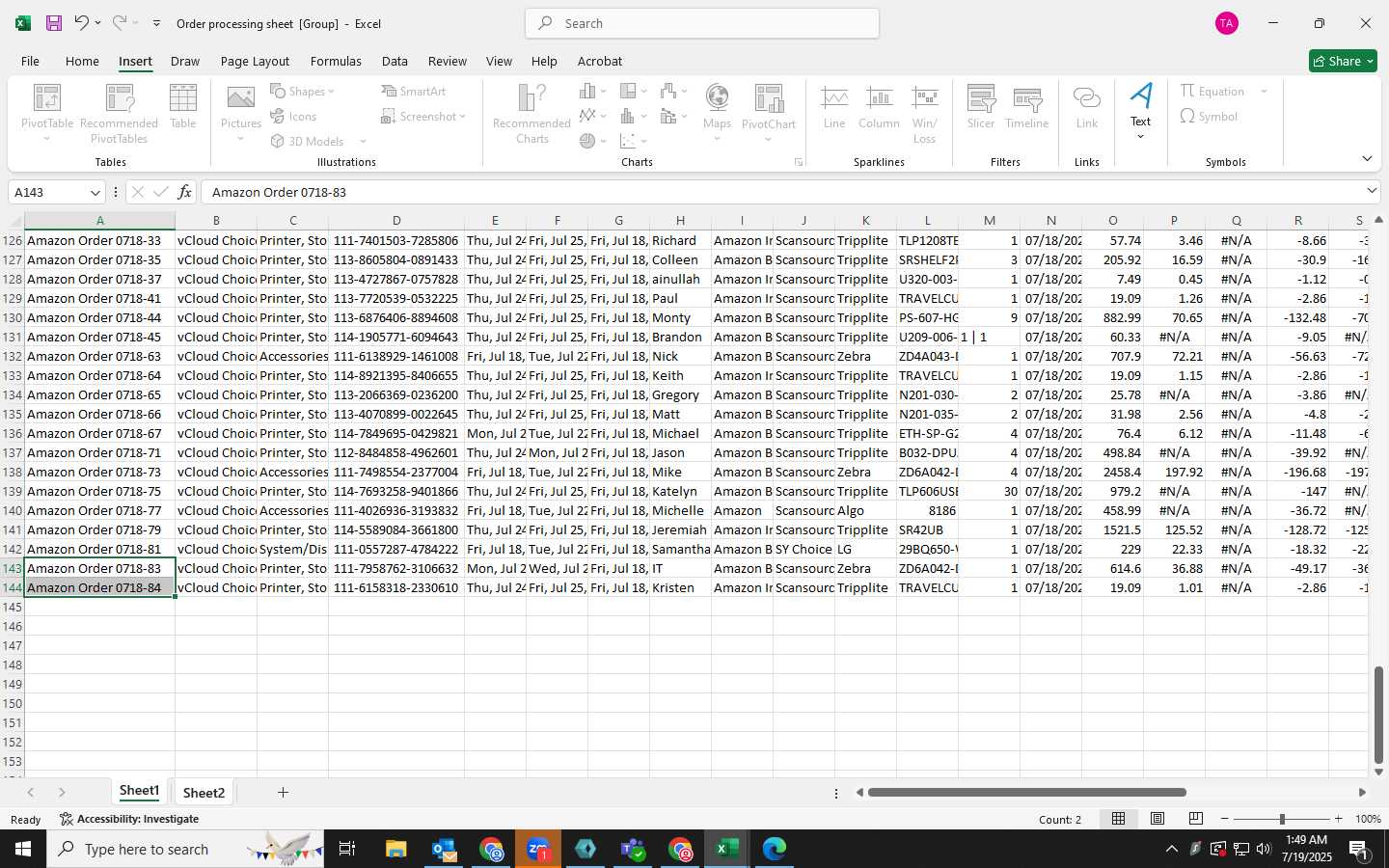Click the View tab

(499, 61)
